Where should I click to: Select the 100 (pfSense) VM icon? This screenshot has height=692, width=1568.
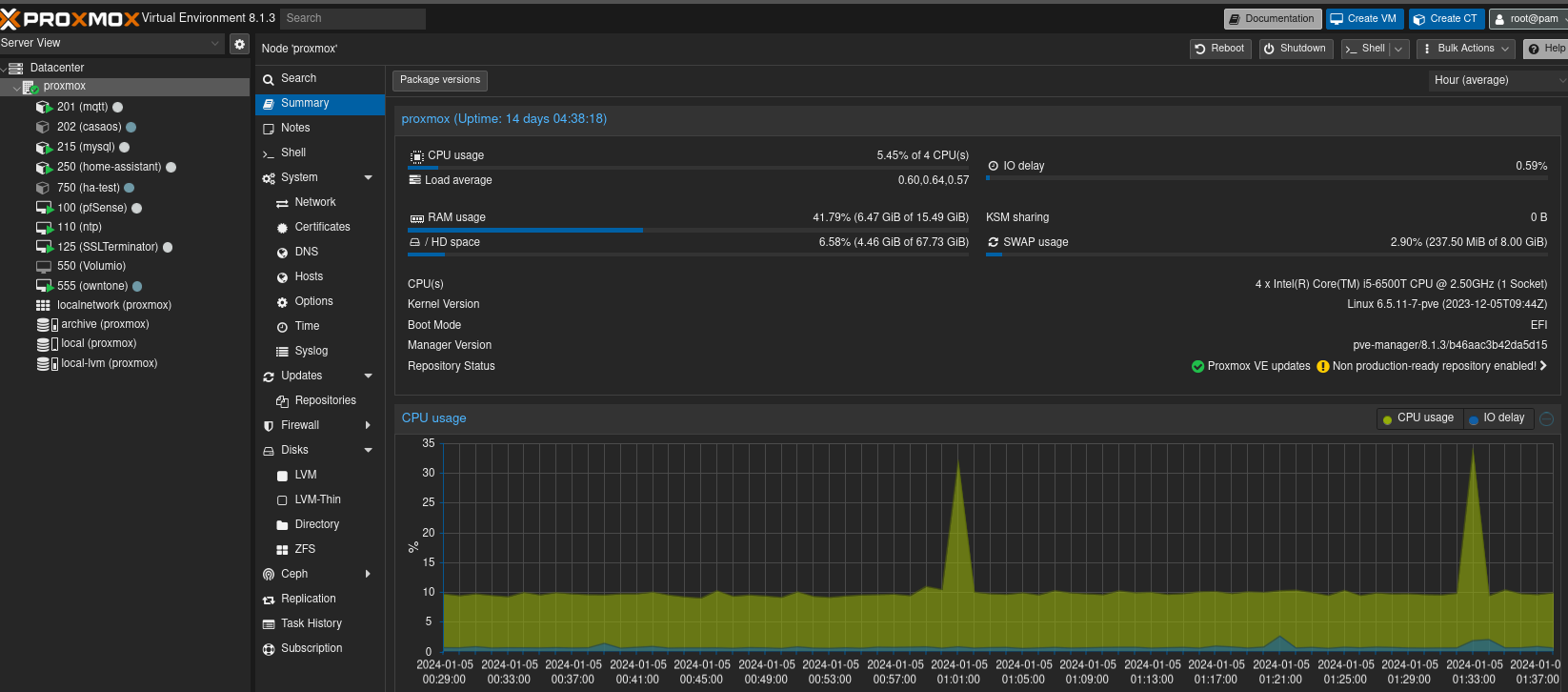click(44, 208)
